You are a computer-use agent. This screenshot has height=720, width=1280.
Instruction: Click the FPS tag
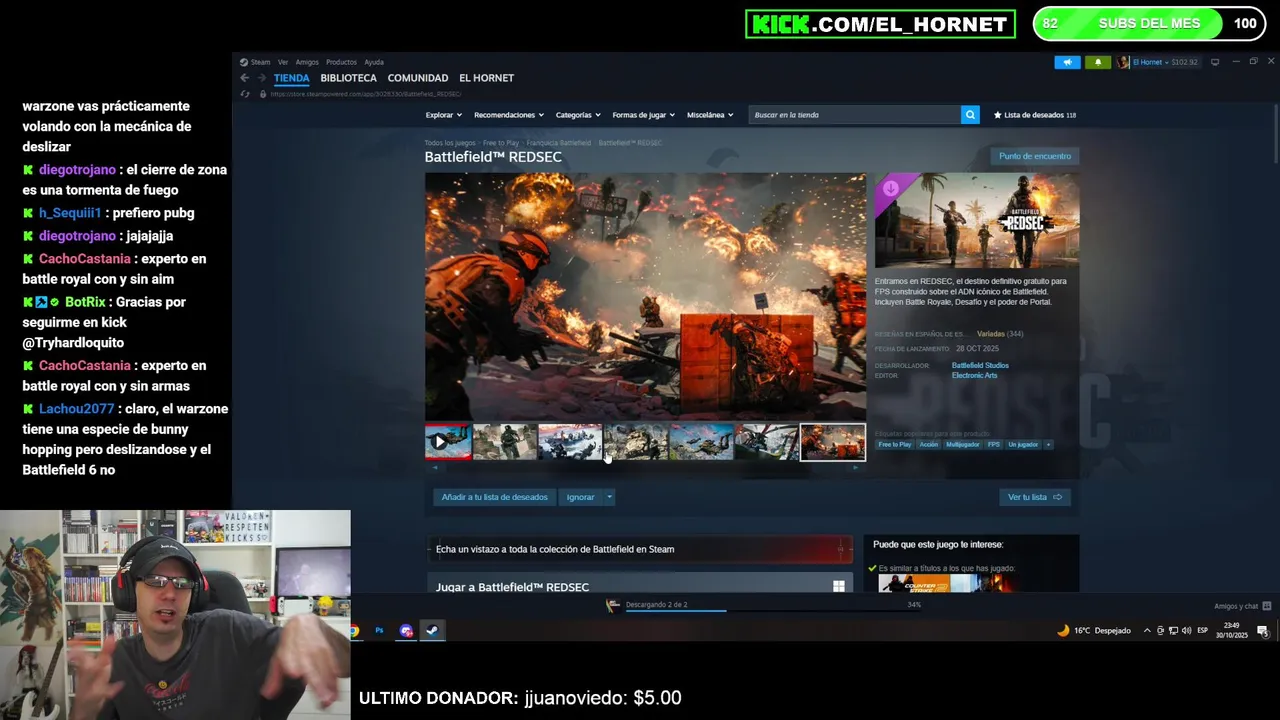point(994,444)
